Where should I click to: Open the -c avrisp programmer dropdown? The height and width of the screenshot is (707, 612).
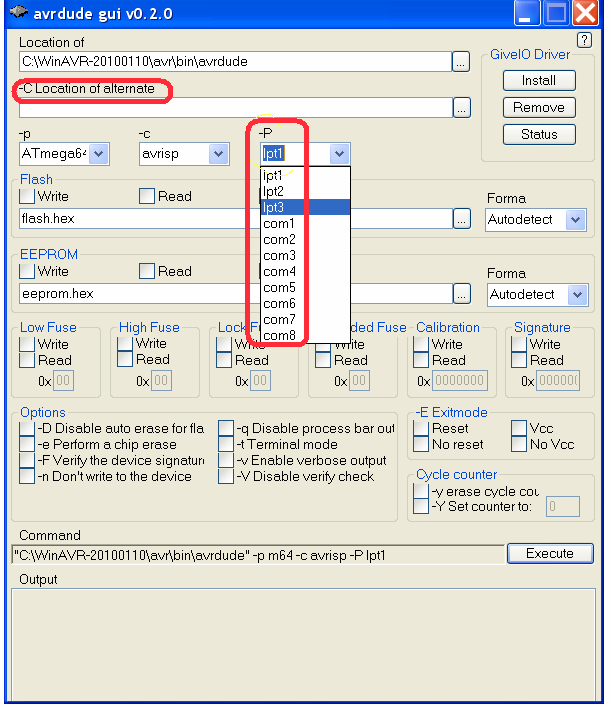pyautogui.click(x=219, y=154)
